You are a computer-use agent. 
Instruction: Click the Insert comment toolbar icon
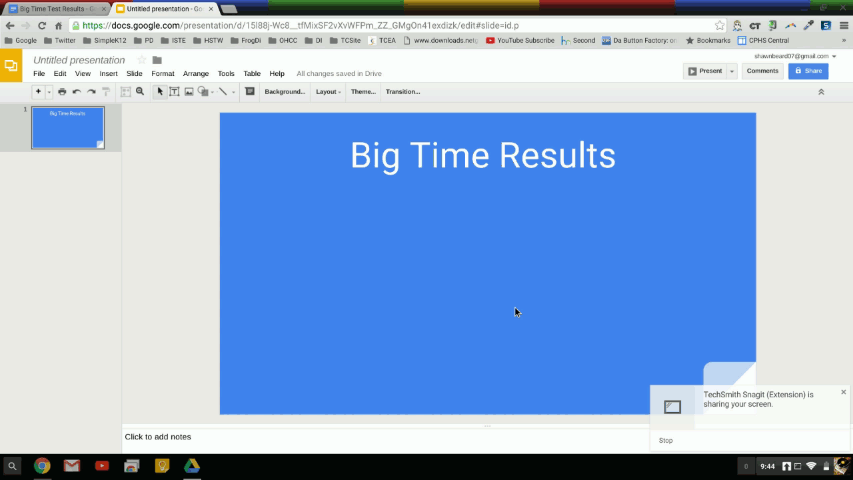pos(250,92)
